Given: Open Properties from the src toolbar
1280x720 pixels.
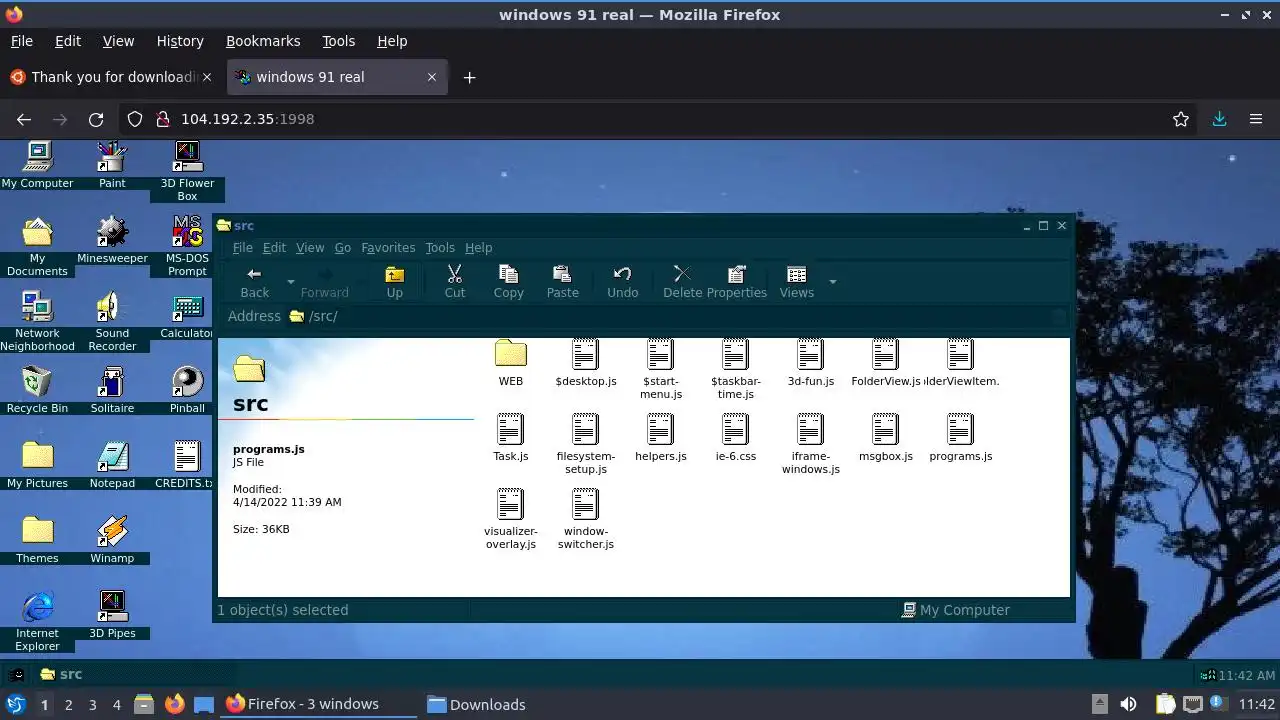Looking at the screenshot, I should pos(737,282).
